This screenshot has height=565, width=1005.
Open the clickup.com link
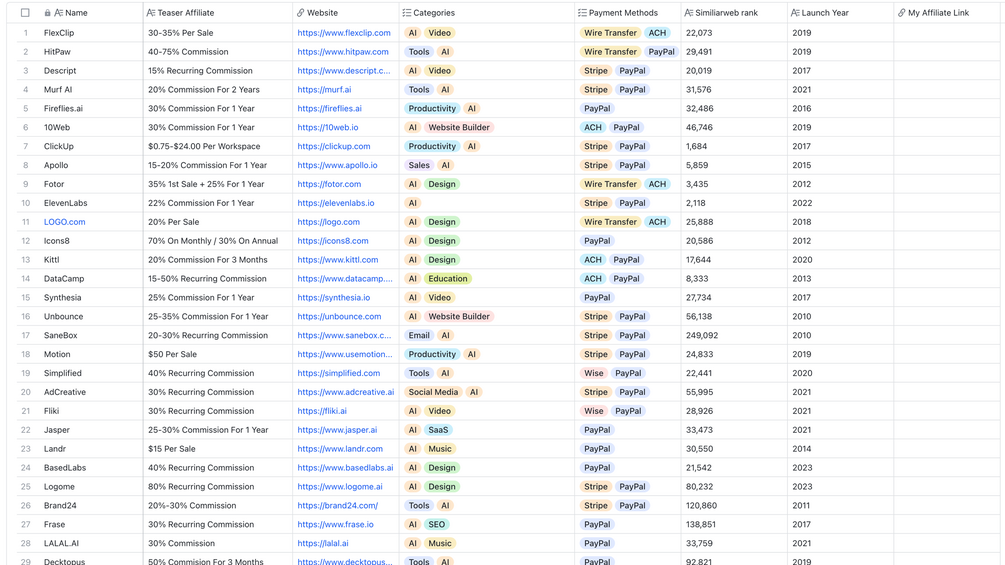(334, 147)
